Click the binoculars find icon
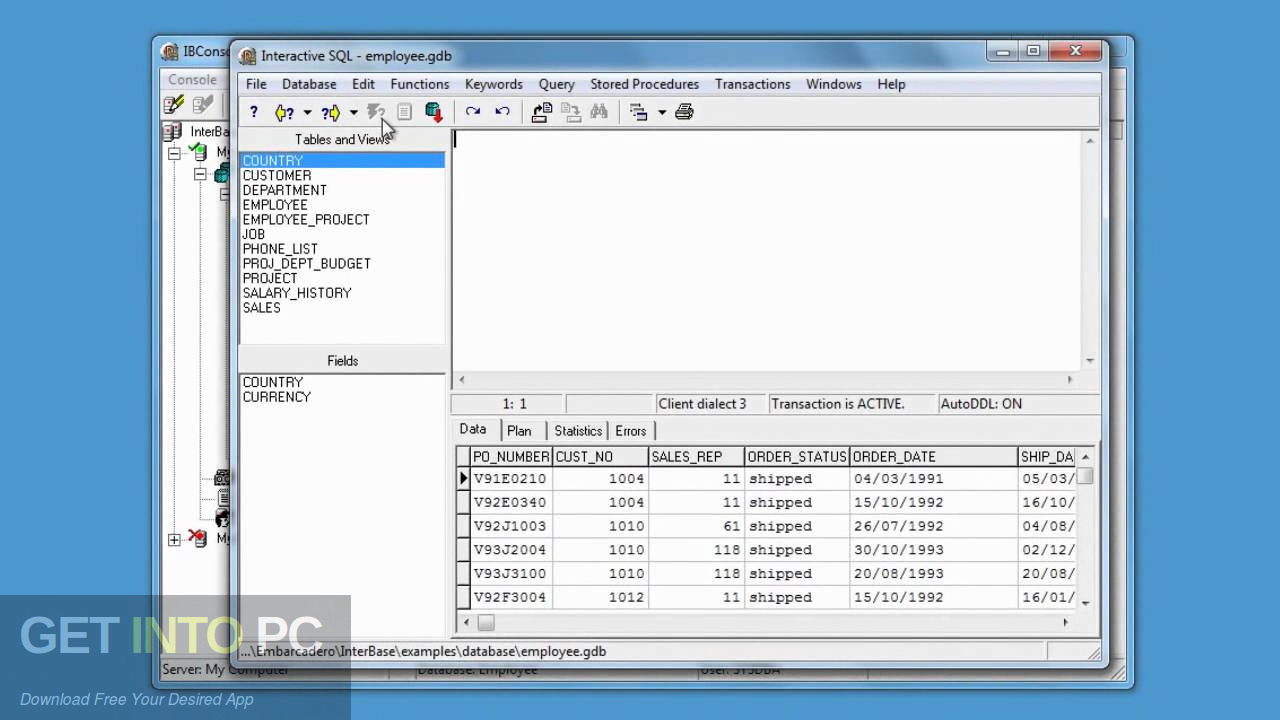1280x720 pixels. click(x=599, y=112)
